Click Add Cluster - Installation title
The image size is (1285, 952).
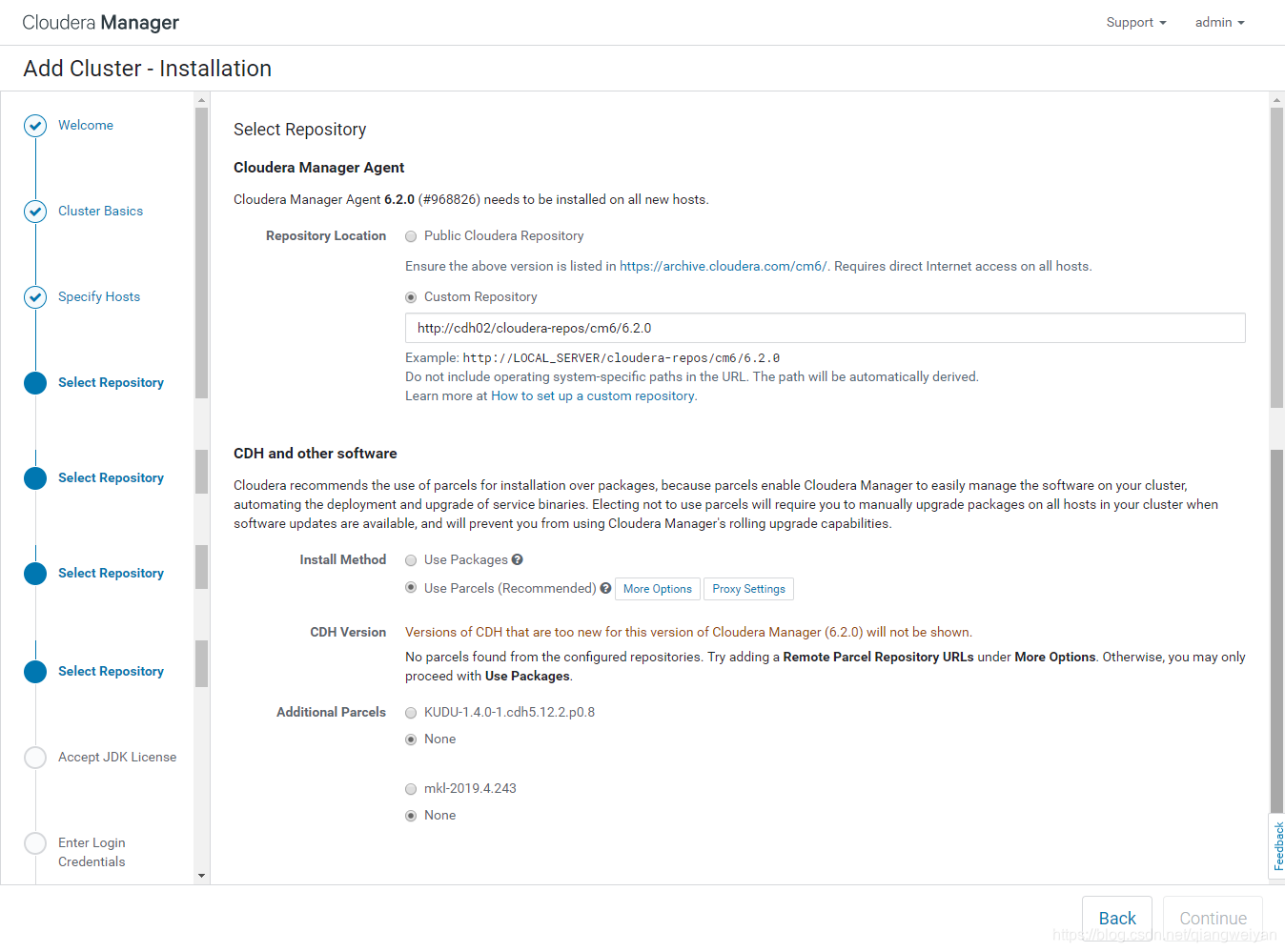click(148, 69)
